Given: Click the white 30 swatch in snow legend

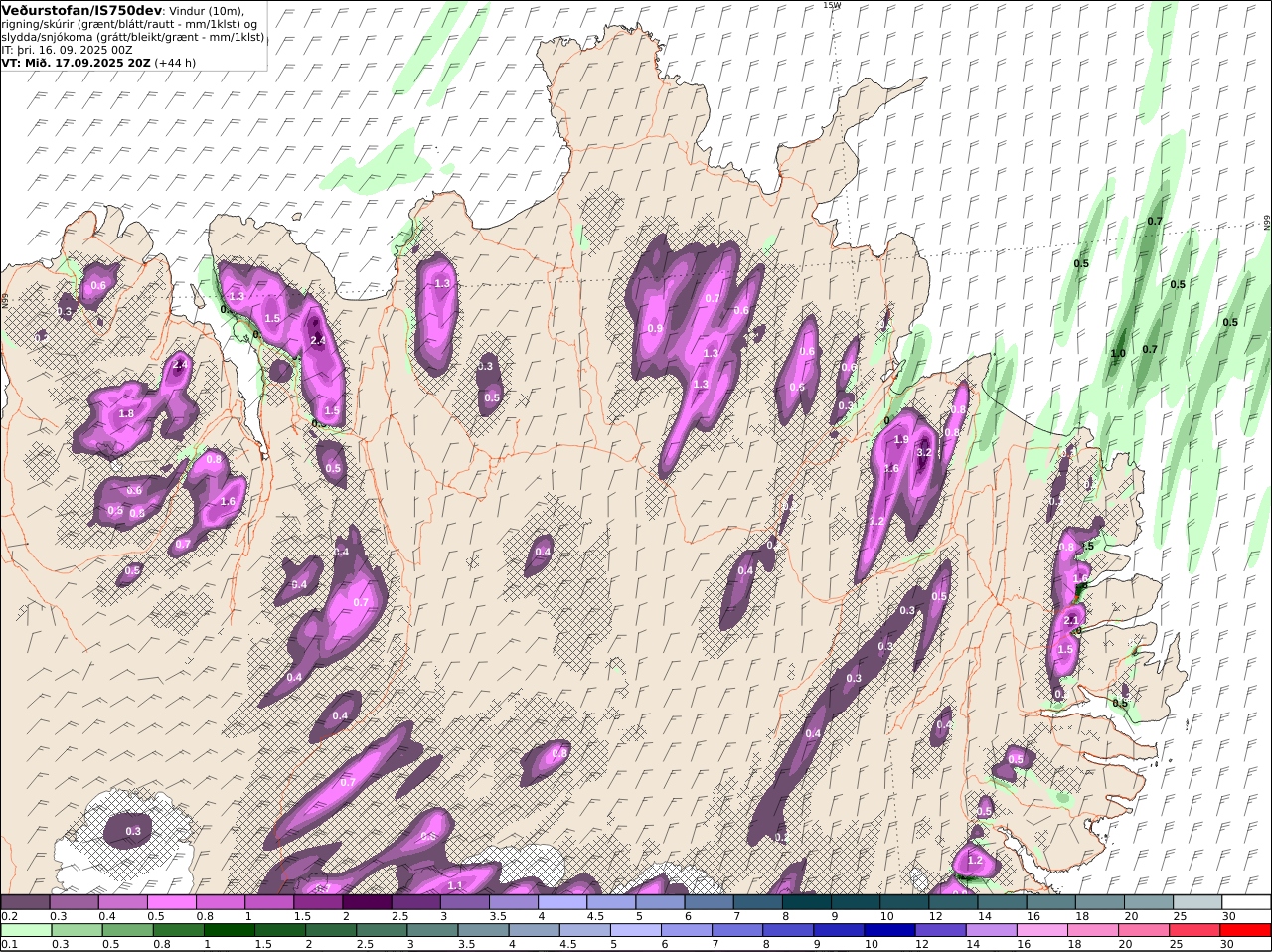Looking at the screenshot, I should (x=1245, y=902).
